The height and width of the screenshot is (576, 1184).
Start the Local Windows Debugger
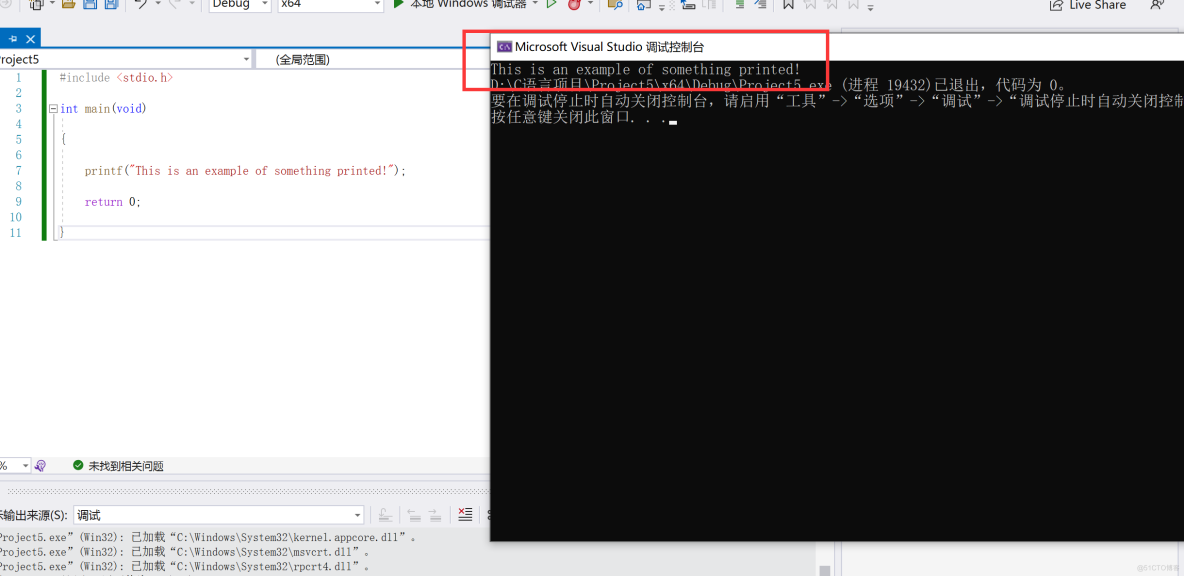click(460, 4)
